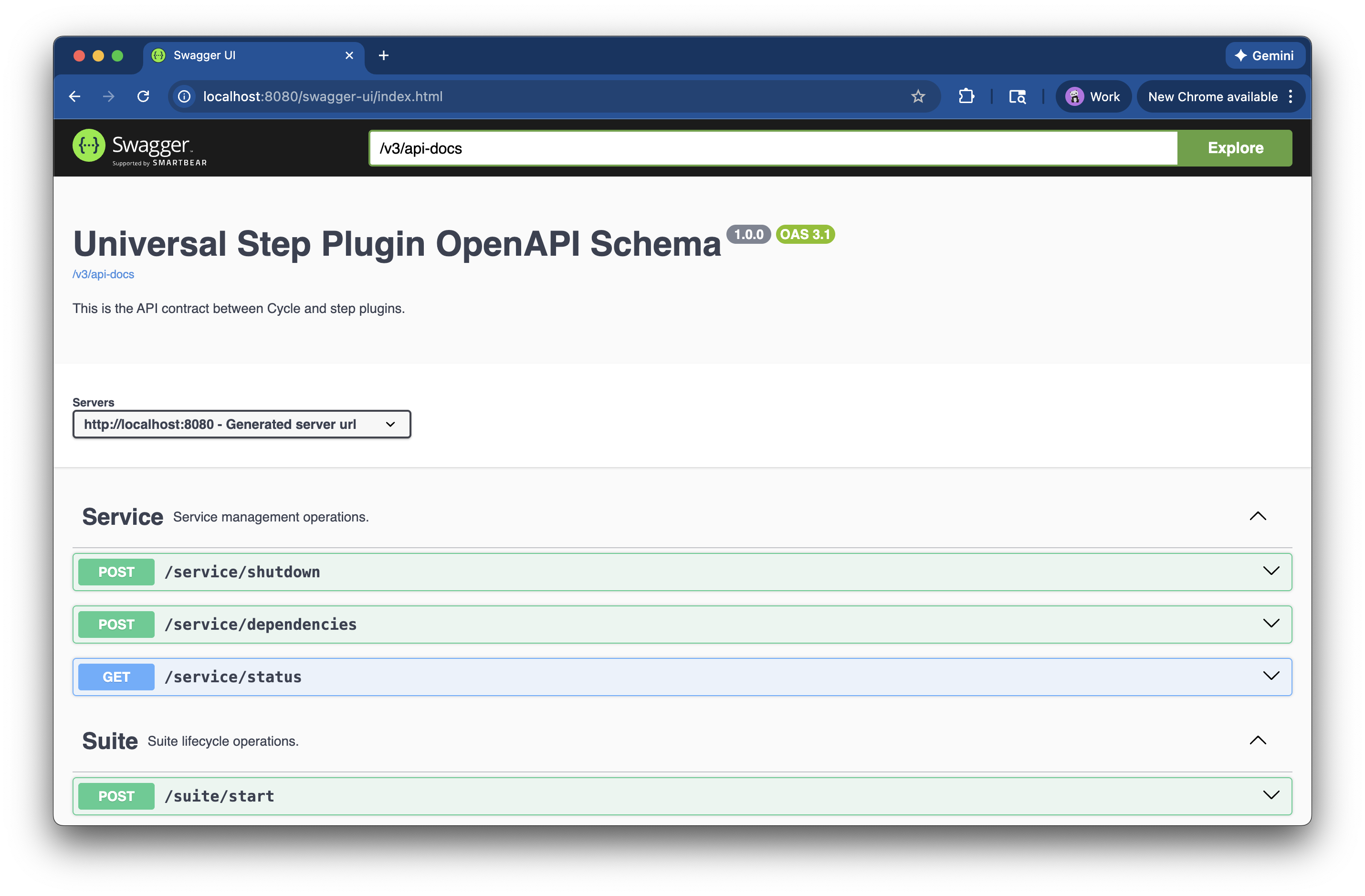The width and height of the screenshot is (1365, 896).
Task: Open a new browser tab
Action: click(383, 55)
